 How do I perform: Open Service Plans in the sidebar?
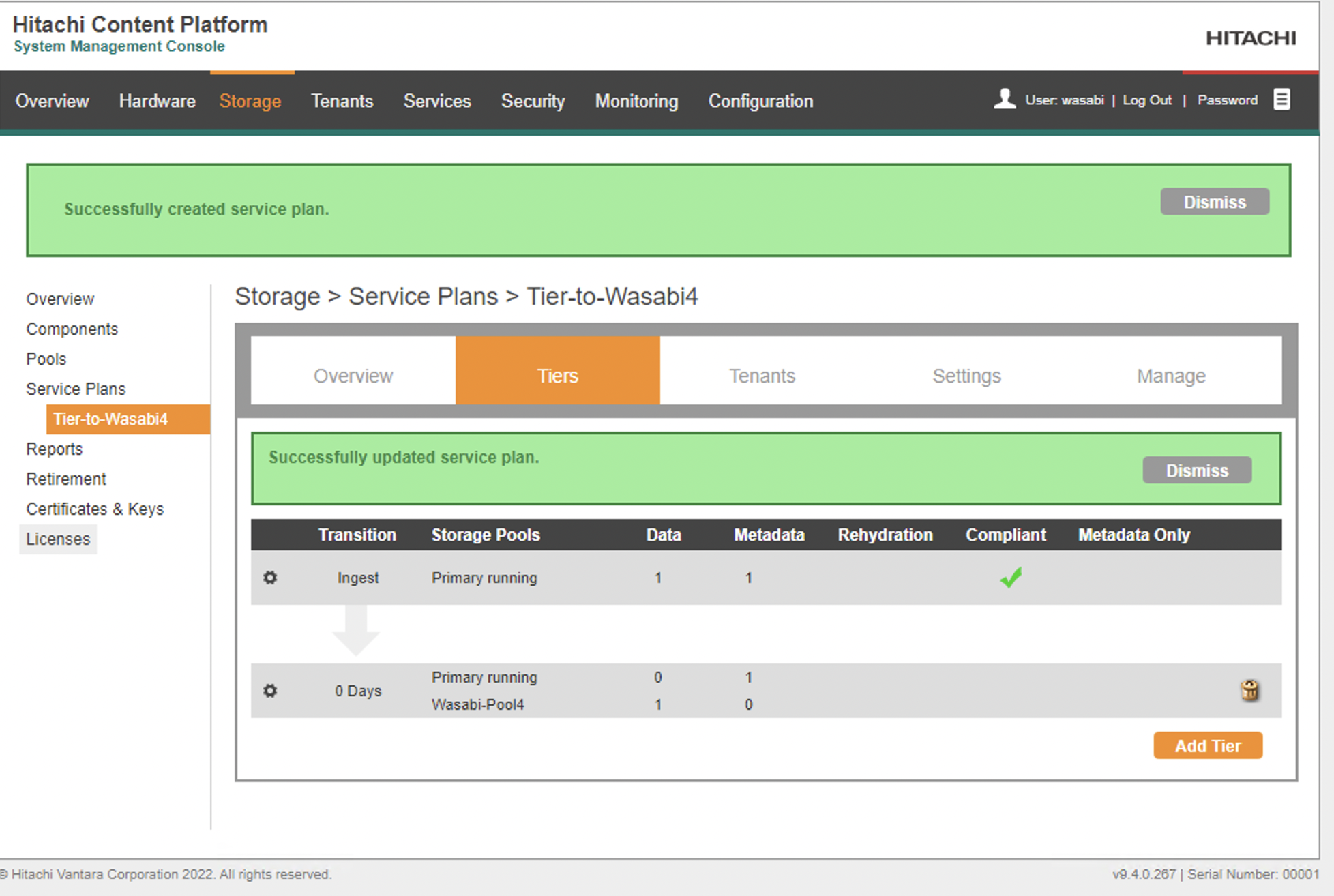click(76, 389)
